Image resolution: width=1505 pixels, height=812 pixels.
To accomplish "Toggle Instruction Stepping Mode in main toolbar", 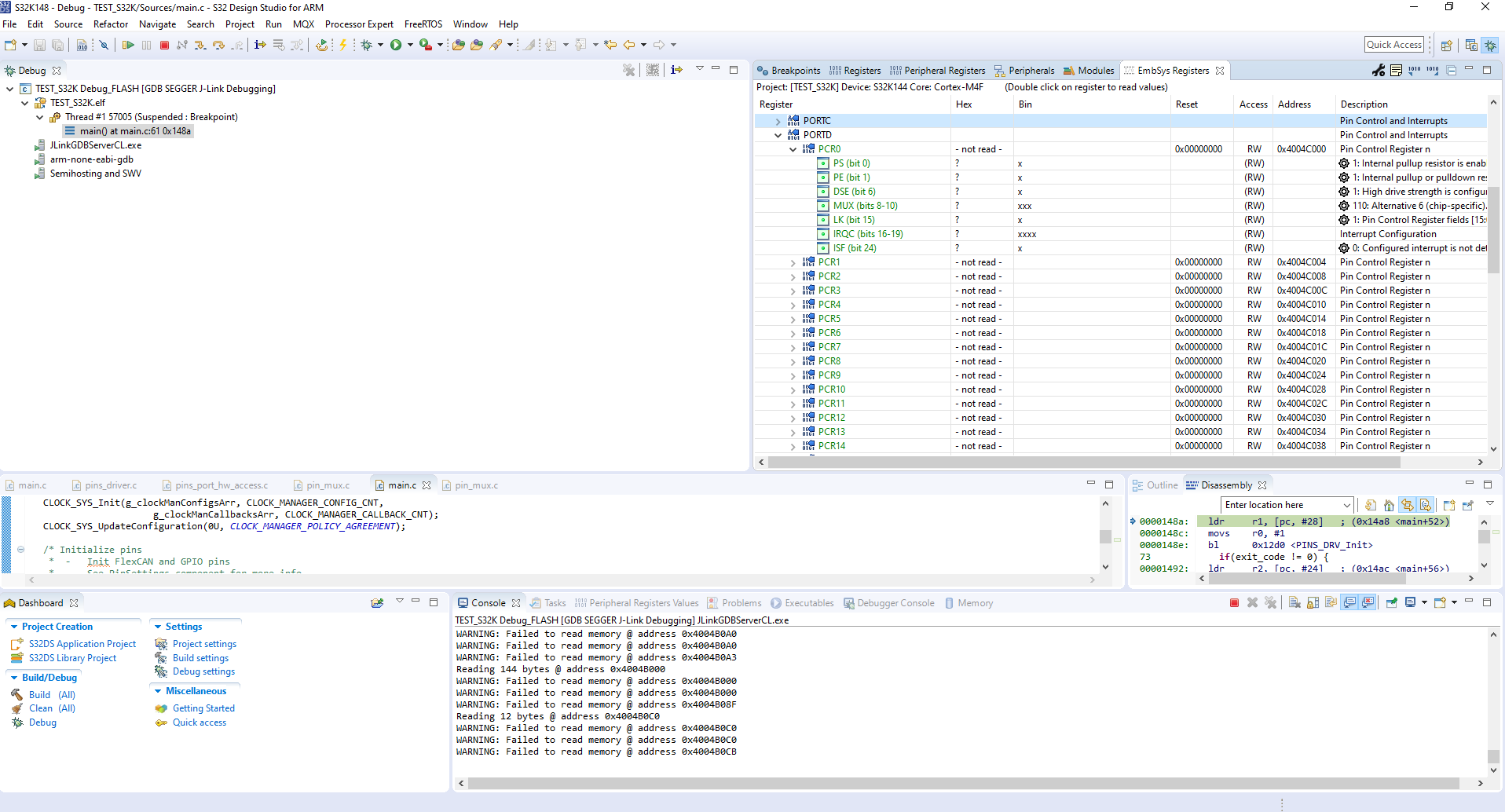I will click(x=260, y=46).
